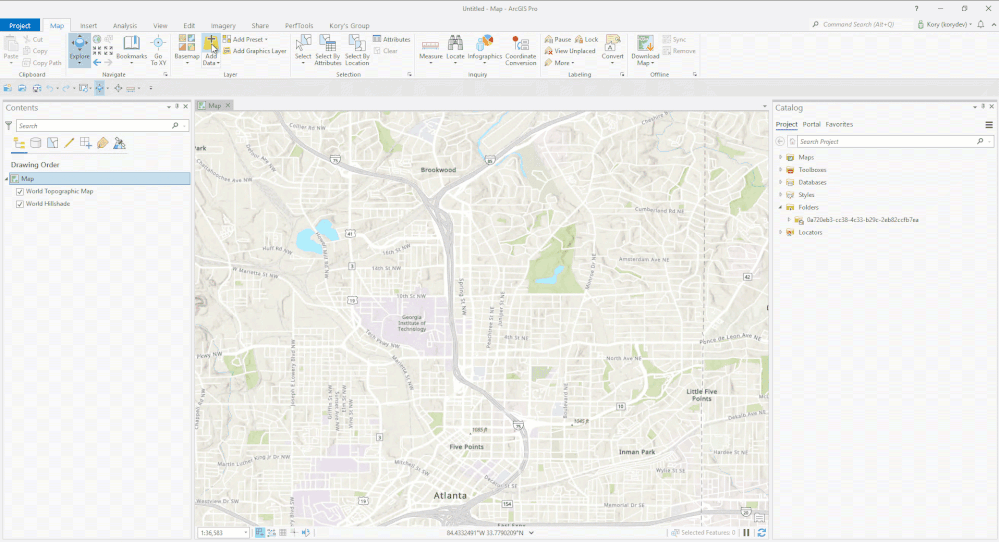The width and height of the screenshot is (999, 542).
Task: Select List By Editing pencil icon
Action: [x=69, y=144]
